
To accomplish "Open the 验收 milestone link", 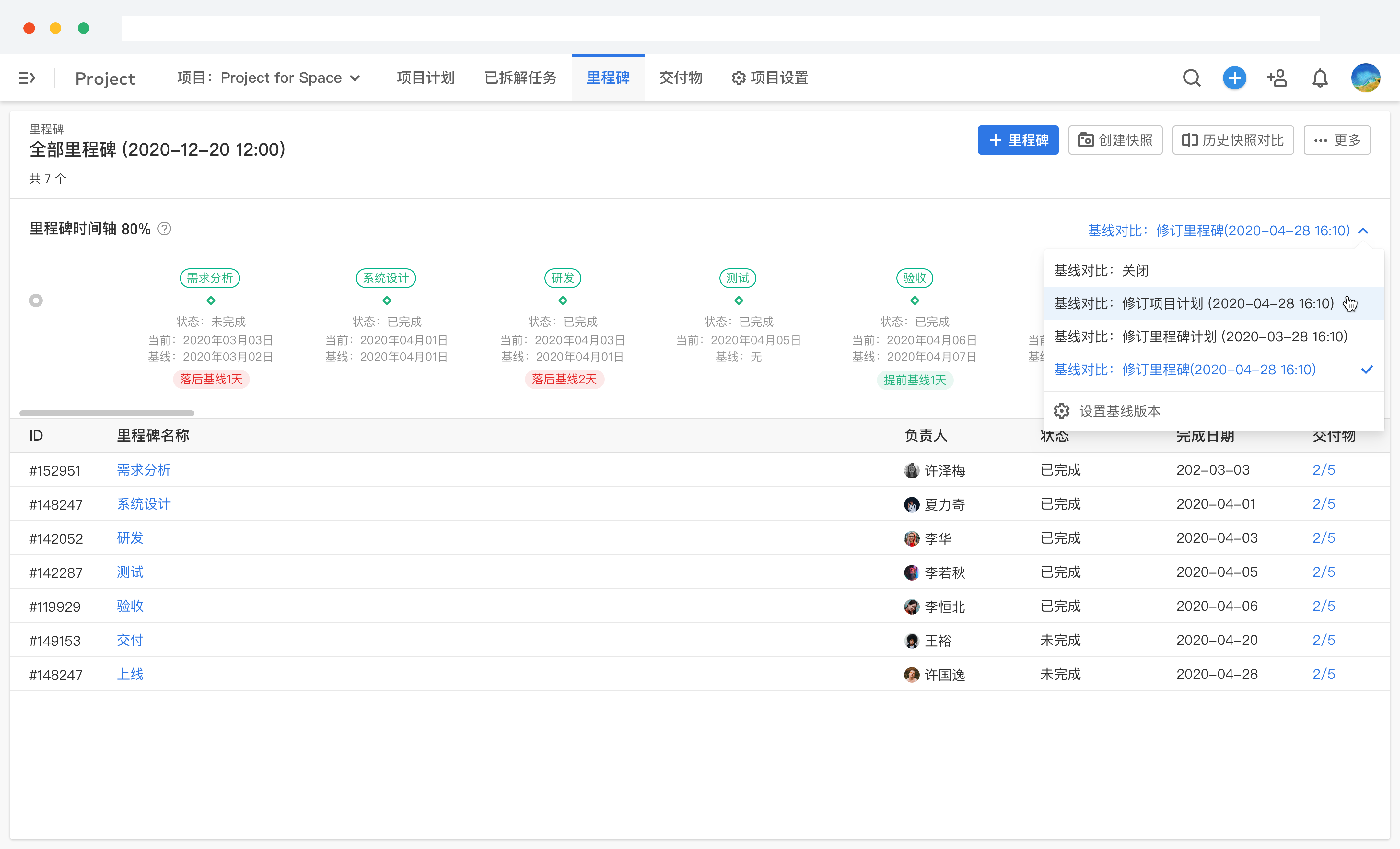I will [x=130, y=606].
